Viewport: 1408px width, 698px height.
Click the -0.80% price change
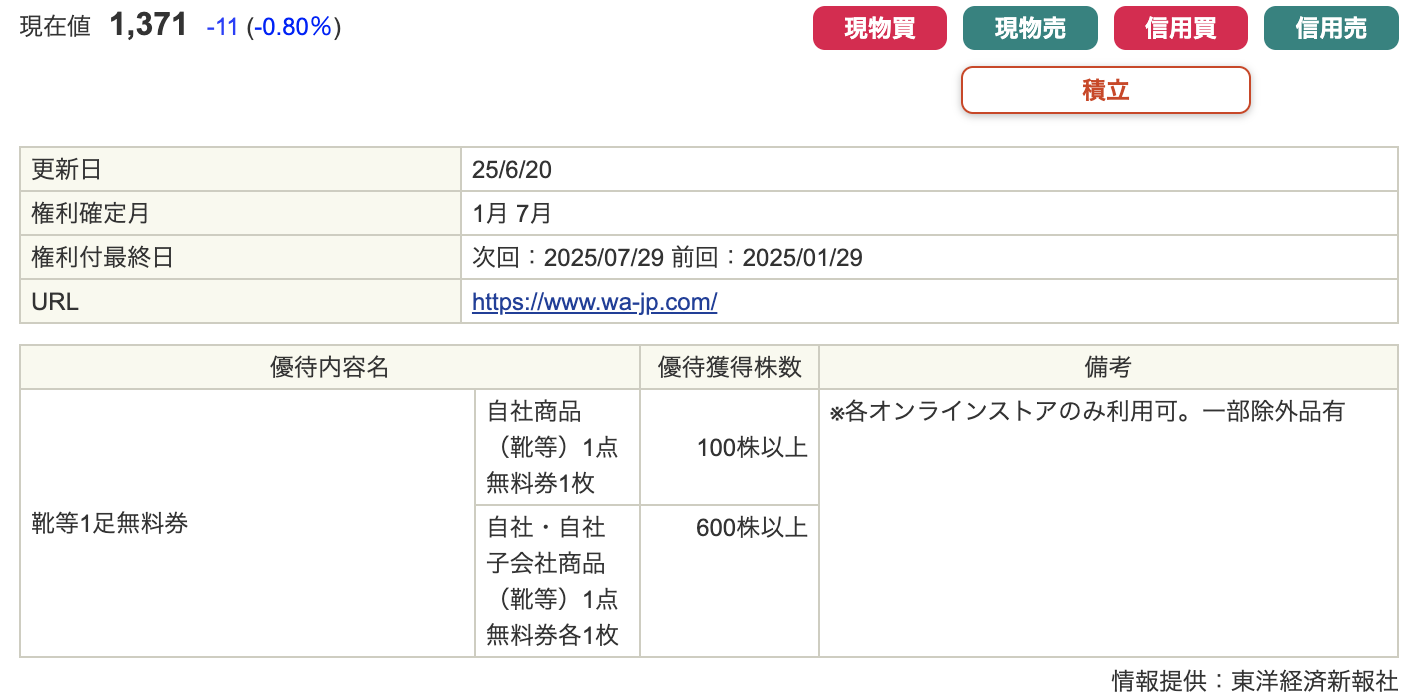[293, 27]
